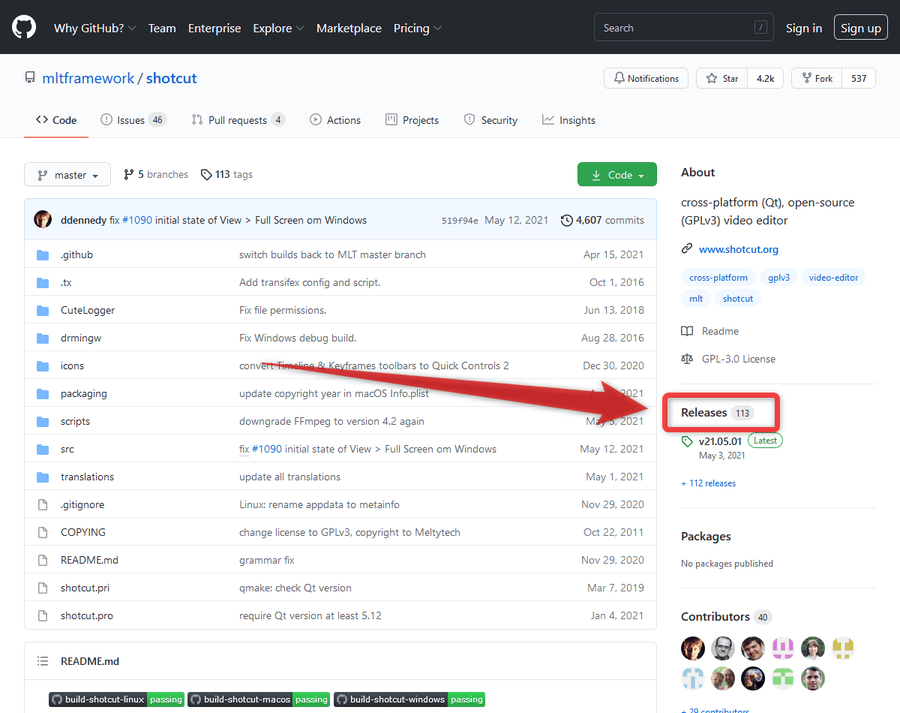
Task: Expand the Explore menu
Action: (x=278, y=28)
